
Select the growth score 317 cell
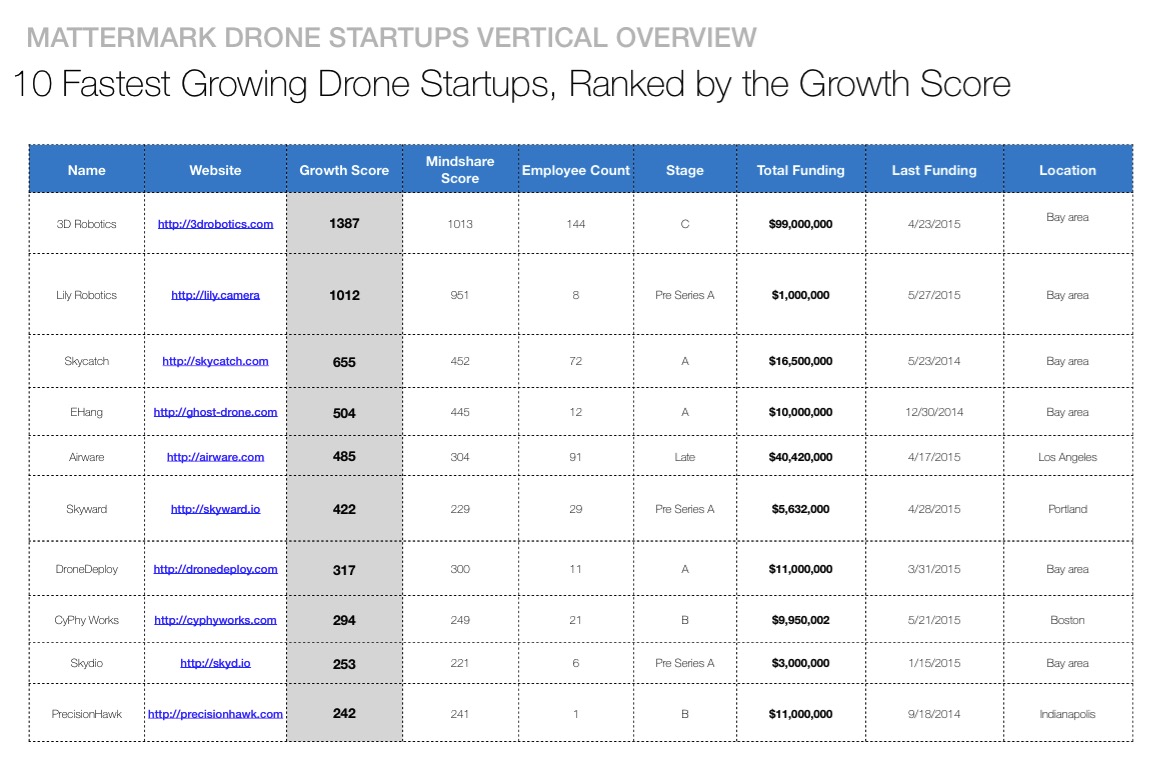pos(345,570)
